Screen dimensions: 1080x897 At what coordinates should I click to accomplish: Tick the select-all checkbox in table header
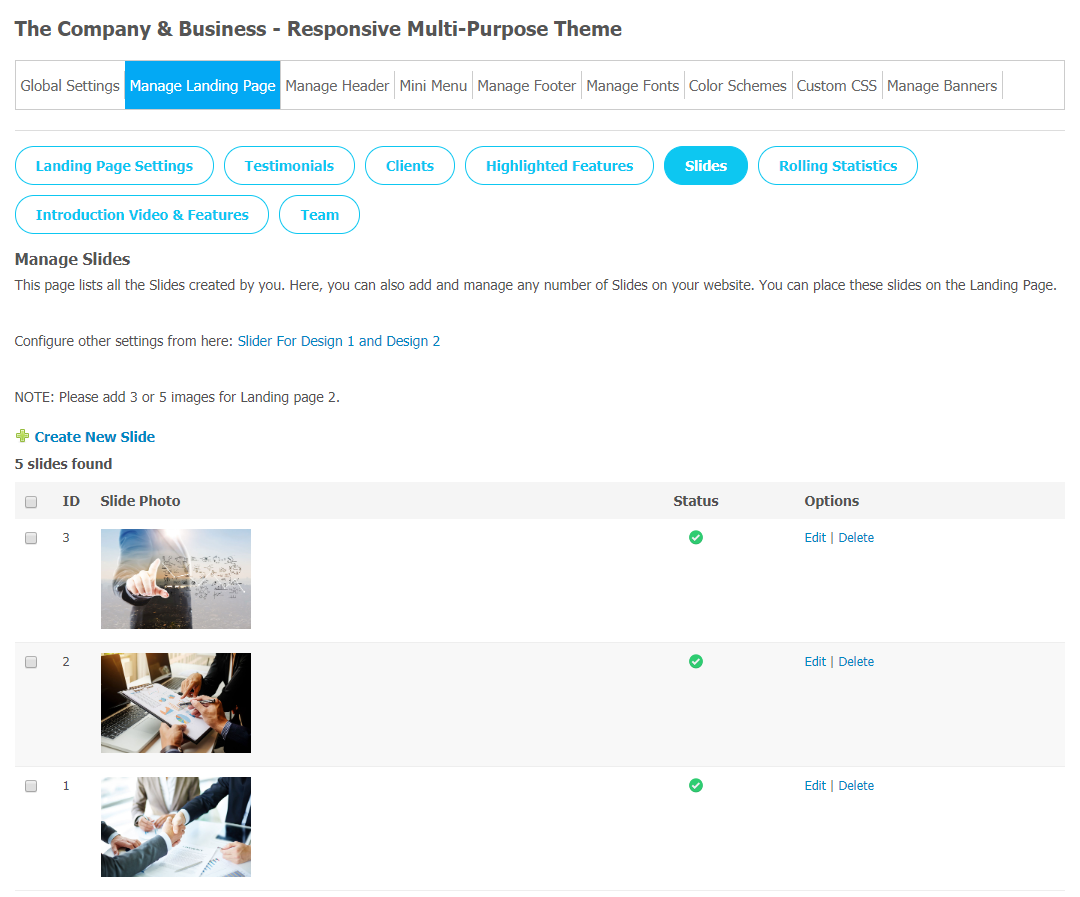pos(31,502)
